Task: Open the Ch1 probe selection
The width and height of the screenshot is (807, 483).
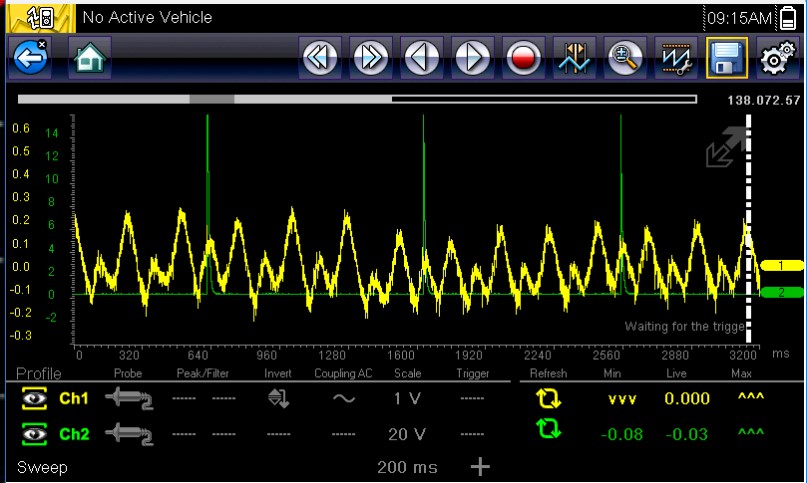Action: pos(127,399)
